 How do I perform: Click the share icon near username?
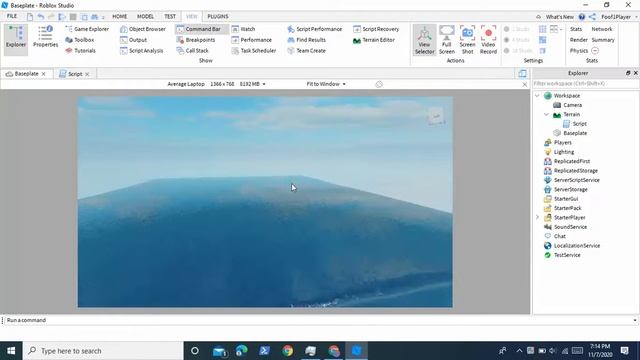click(x=592, y=17)
